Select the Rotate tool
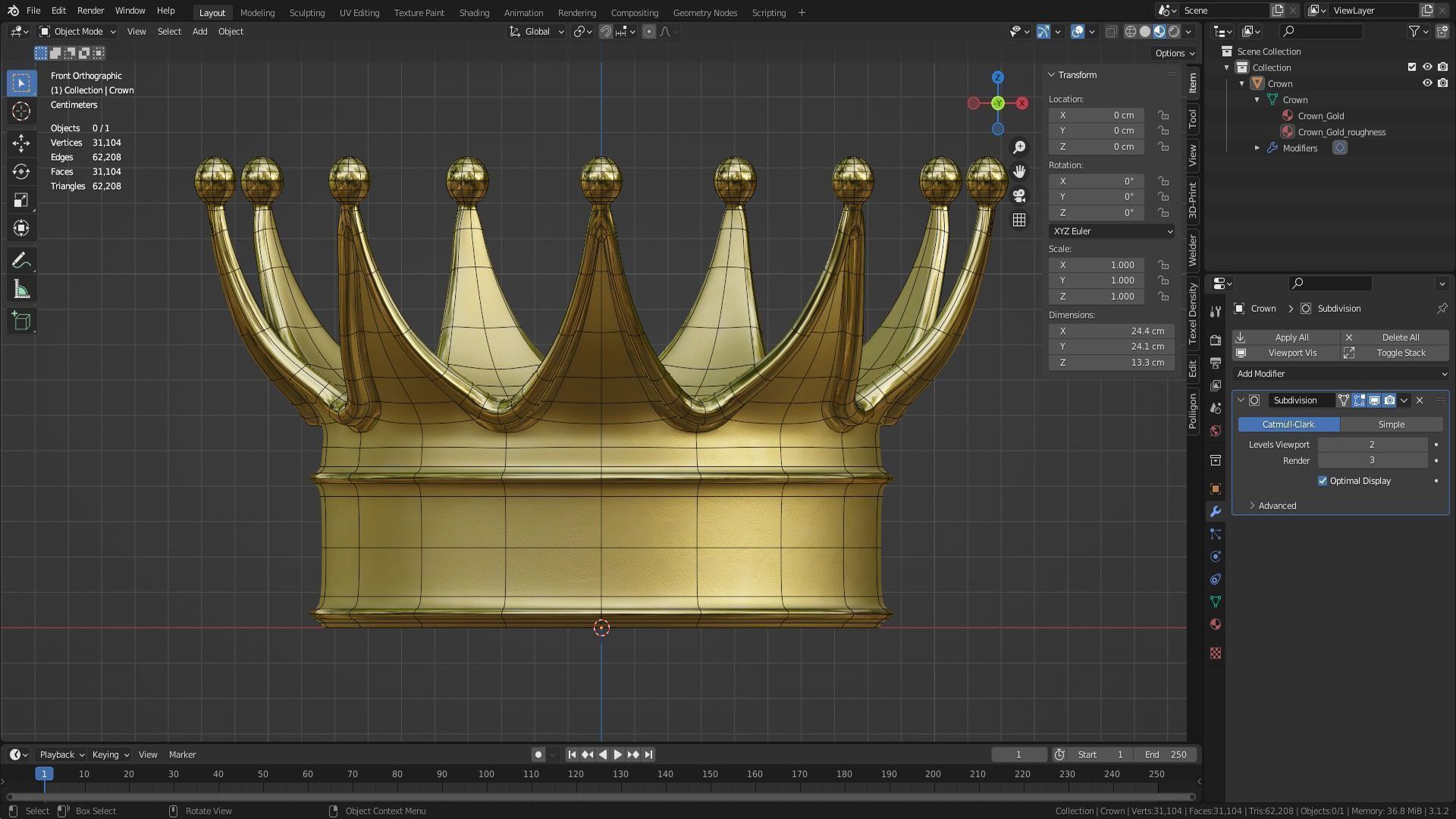Image resolution: width=1456 pixels, height=819 pixels. point(20,171)
